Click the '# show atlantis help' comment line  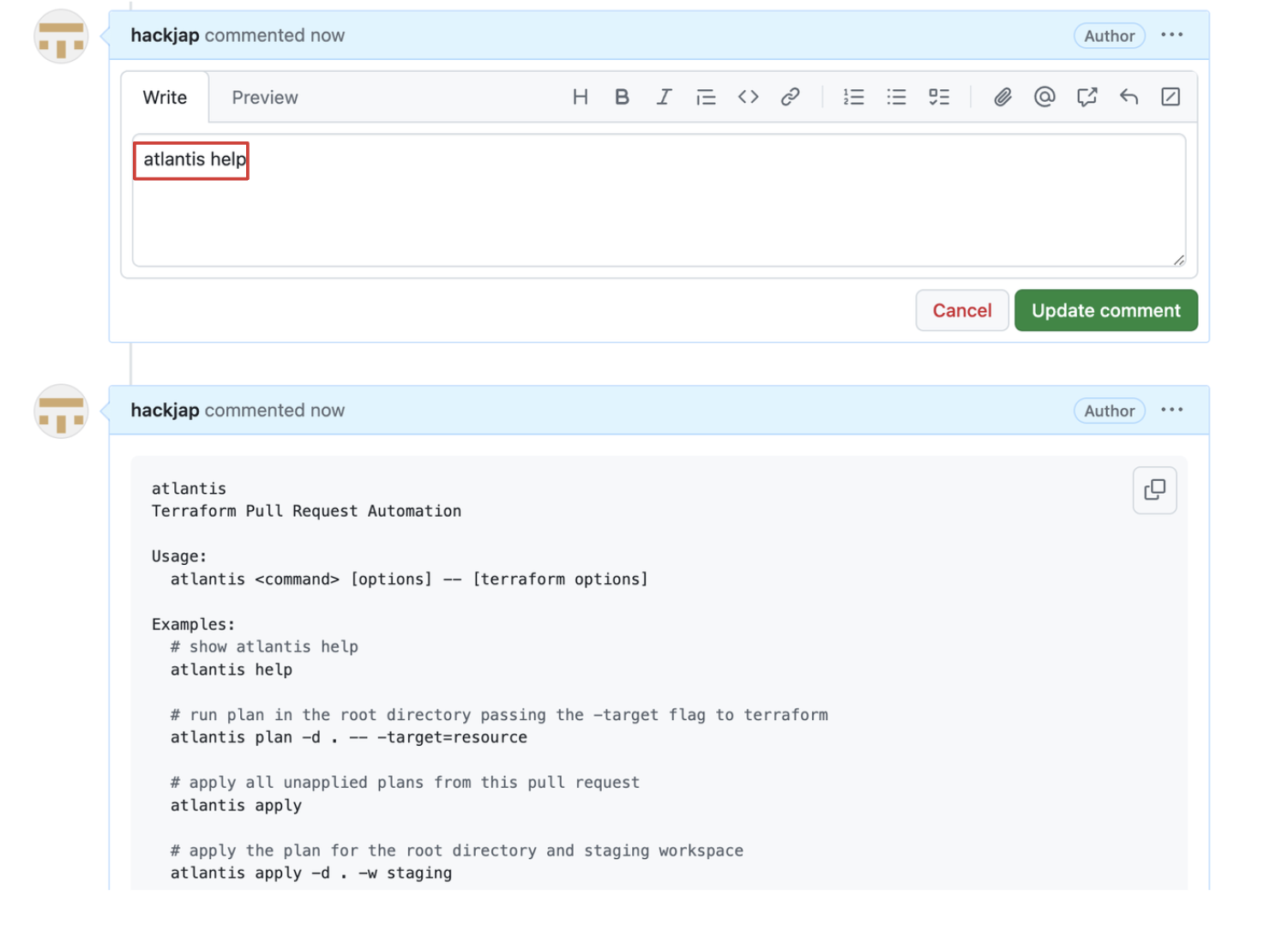(264, 646)
